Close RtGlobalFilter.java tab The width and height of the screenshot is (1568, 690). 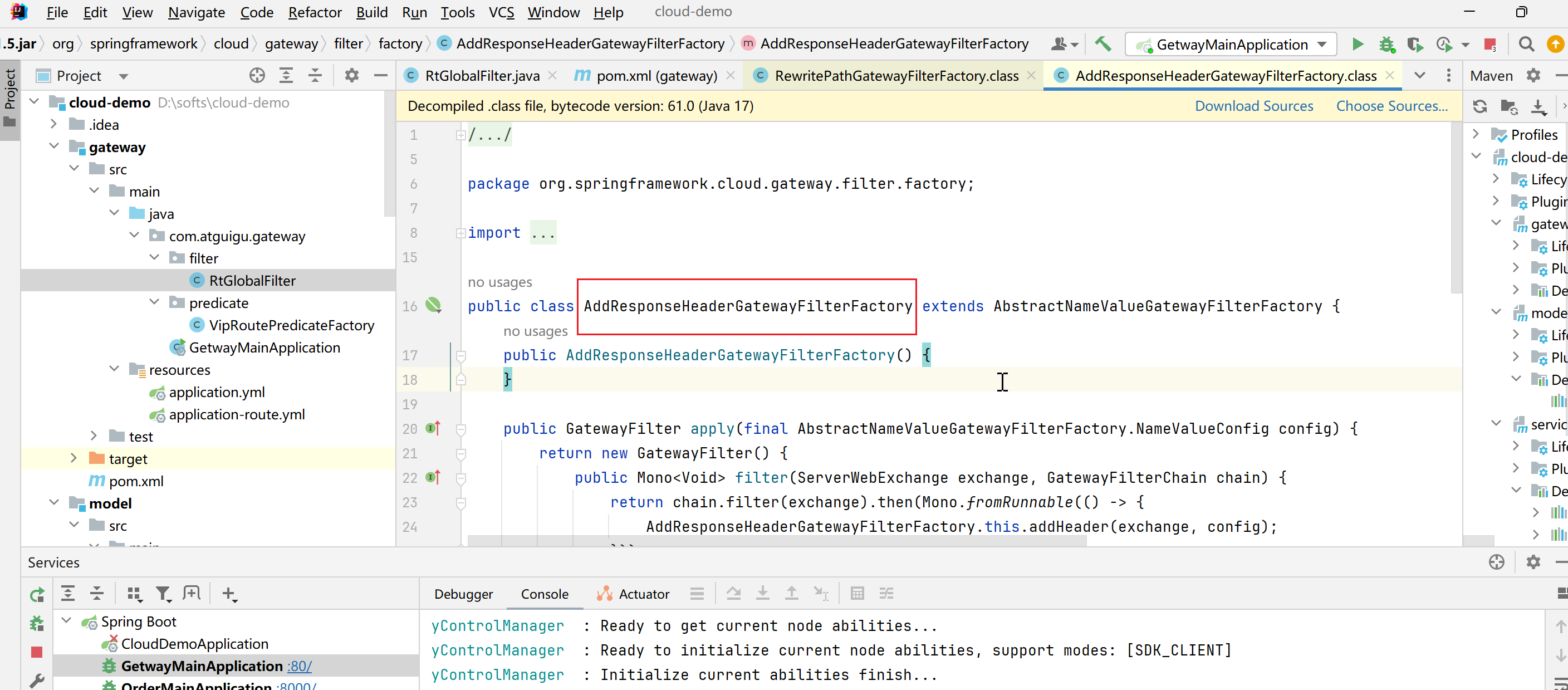552,76
